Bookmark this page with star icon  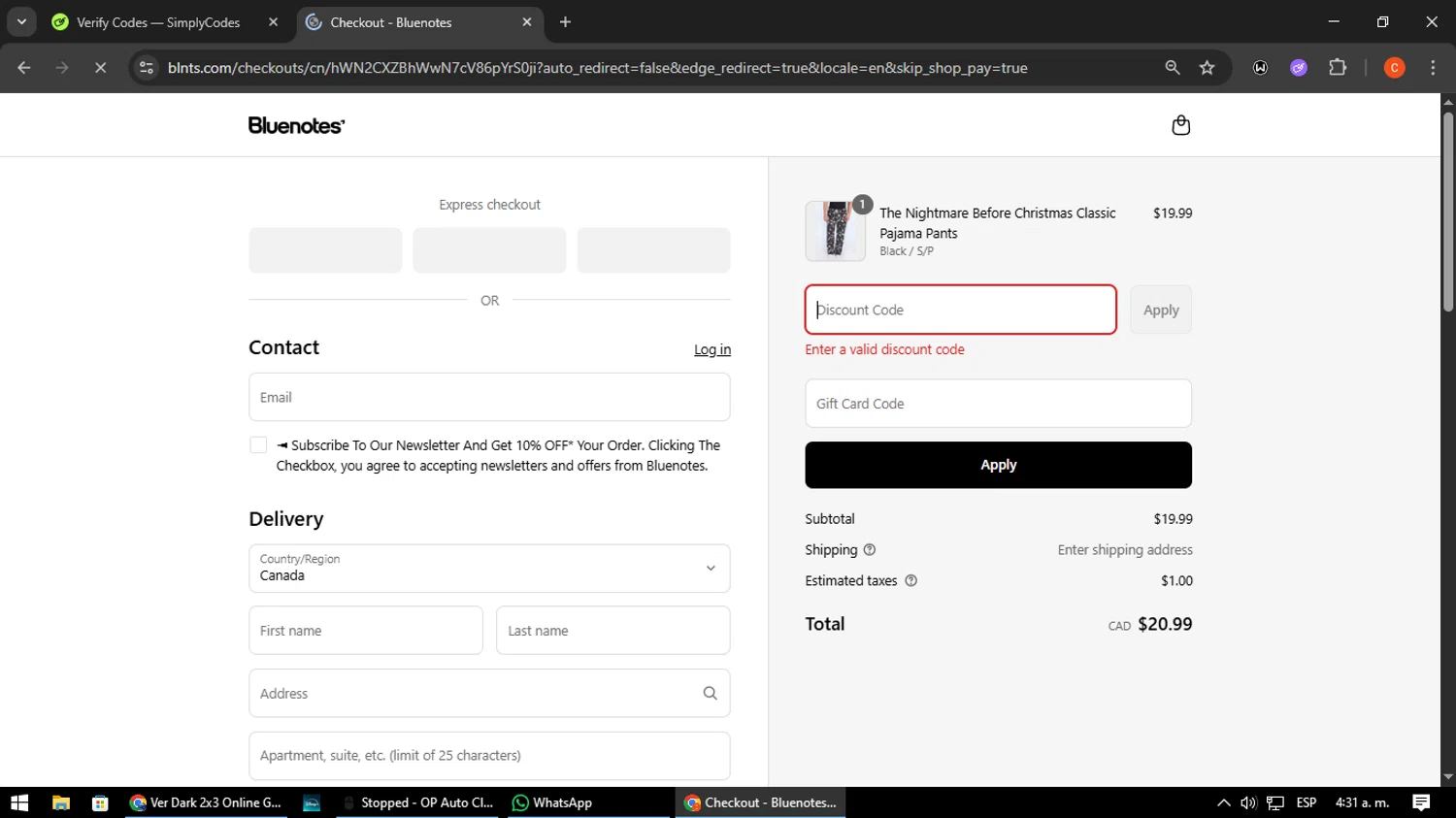click(1207, 68)
